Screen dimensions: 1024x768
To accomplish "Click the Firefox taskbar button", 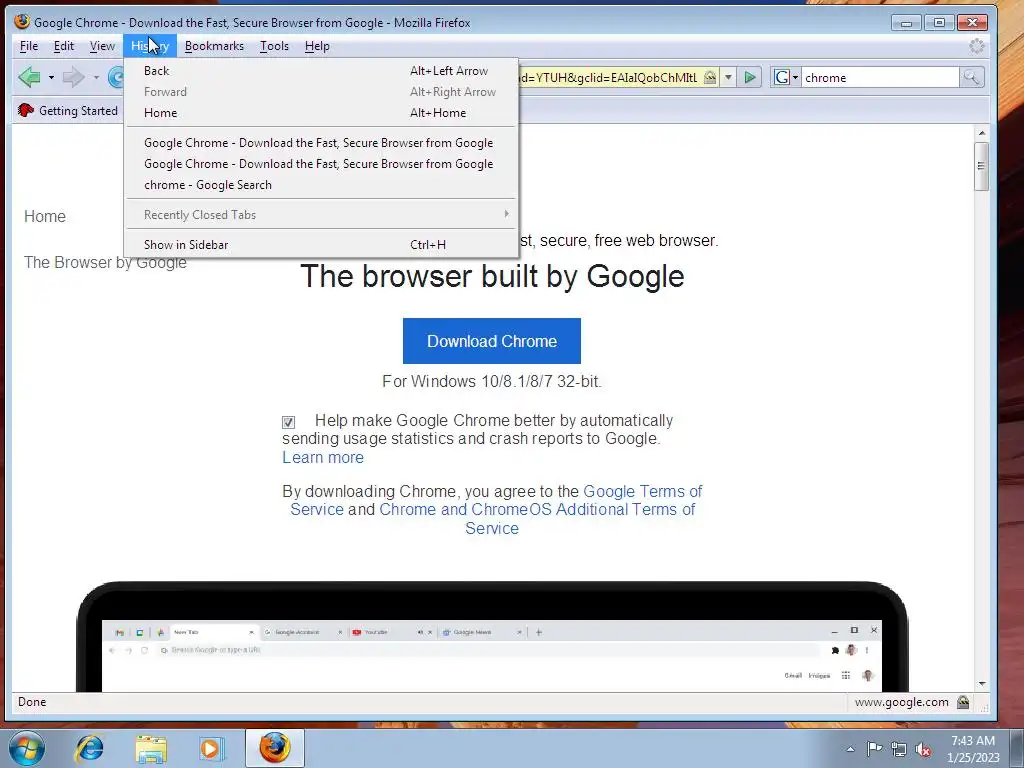I will [x=275, y=748].
